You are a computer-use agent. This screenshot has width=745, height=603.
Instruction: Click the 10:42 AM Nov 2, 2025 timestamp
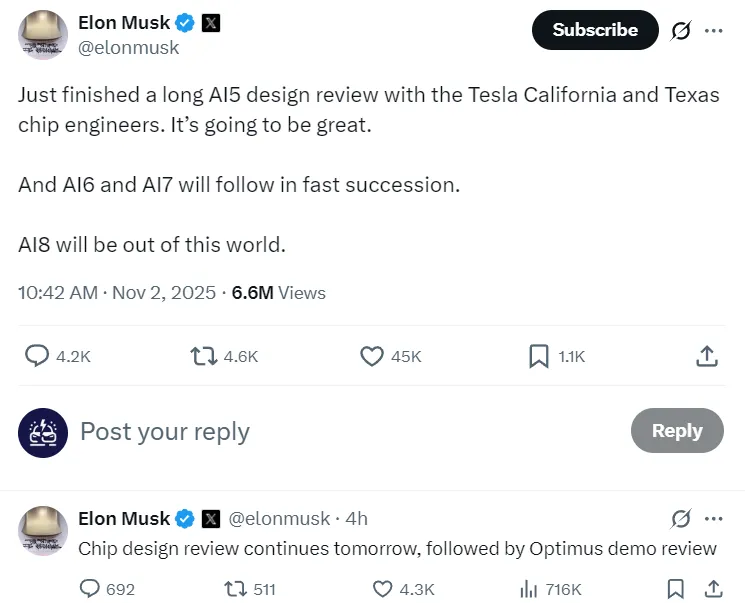click(117, 293)
